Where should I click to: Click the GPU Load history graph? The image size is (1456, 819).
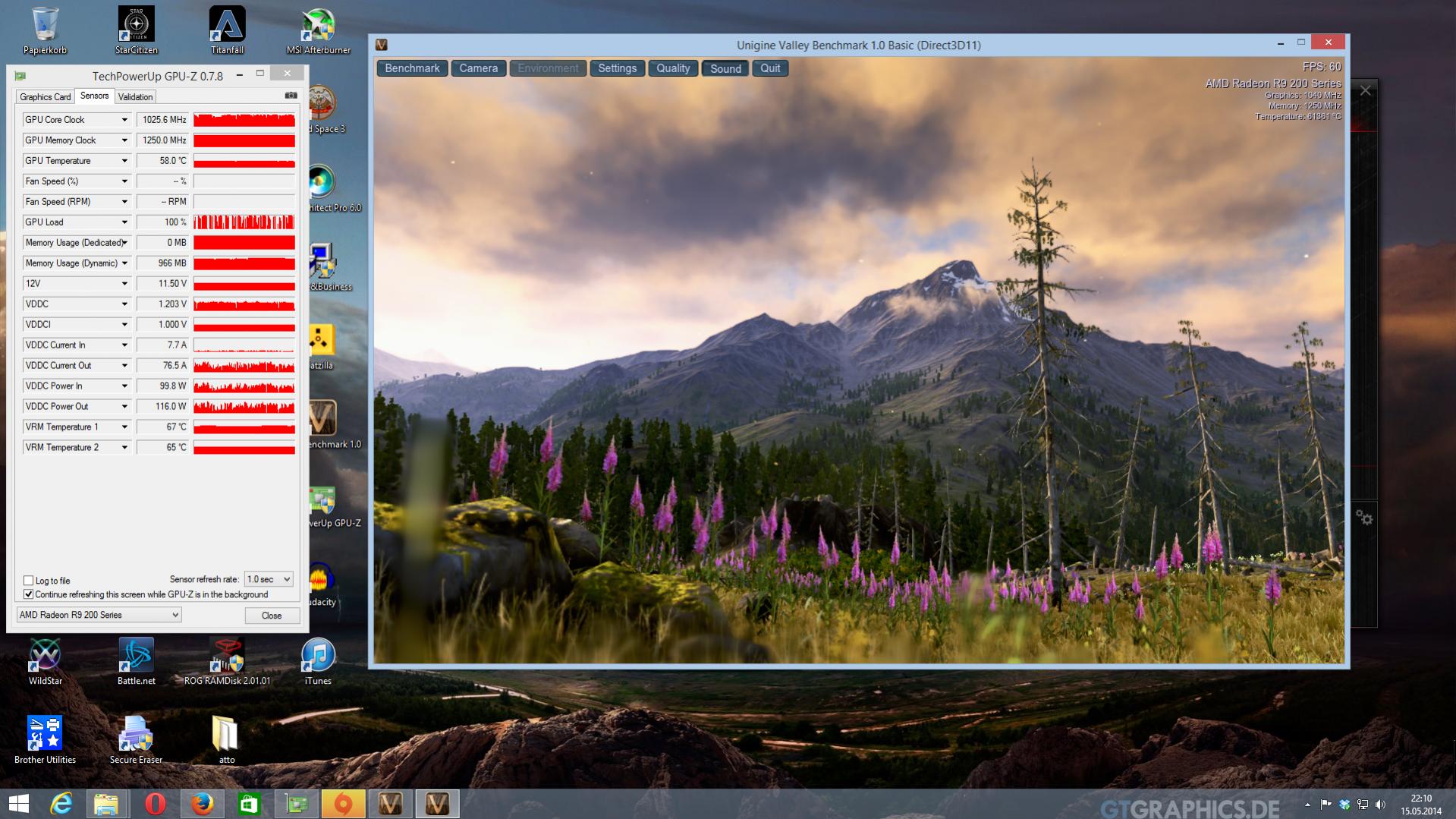[244, 222]
